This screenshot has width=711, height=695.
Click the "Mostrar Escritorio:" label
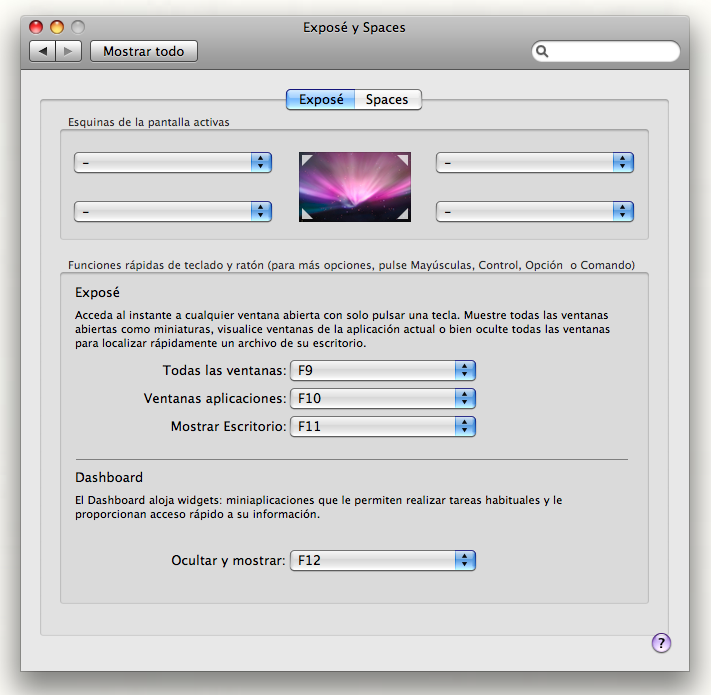coord(229,427)
